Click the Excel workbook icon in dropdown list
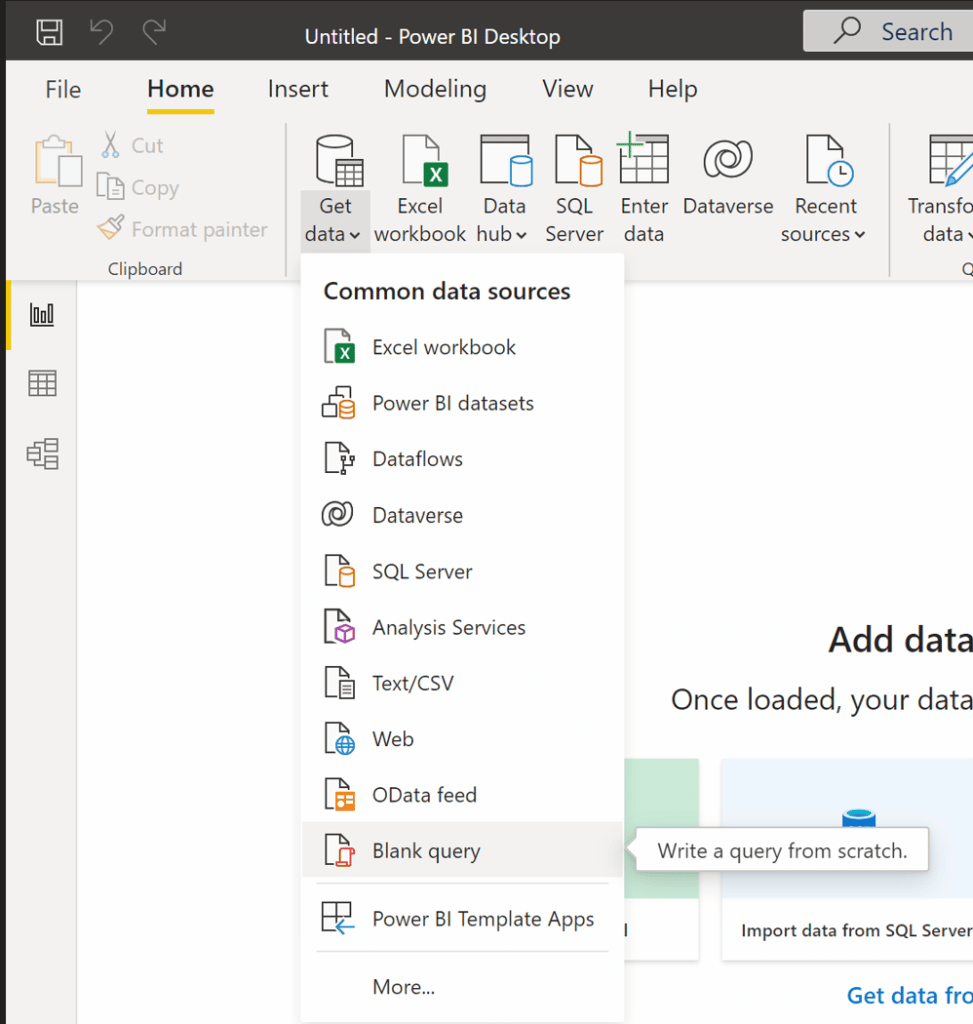Screen dimensions: 973x1024 coord(338,346)
